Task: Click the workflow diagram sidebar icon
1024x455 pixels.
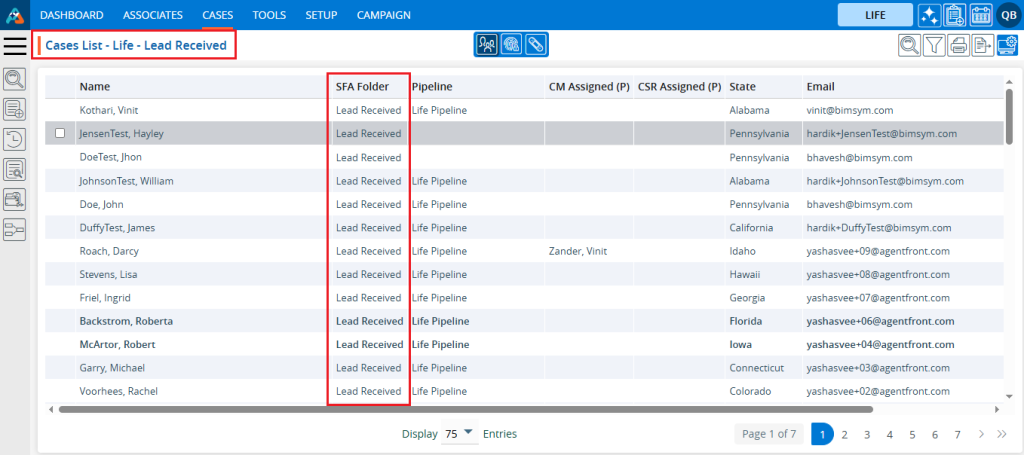Action: pyautogui.click(x=15, y=231)
